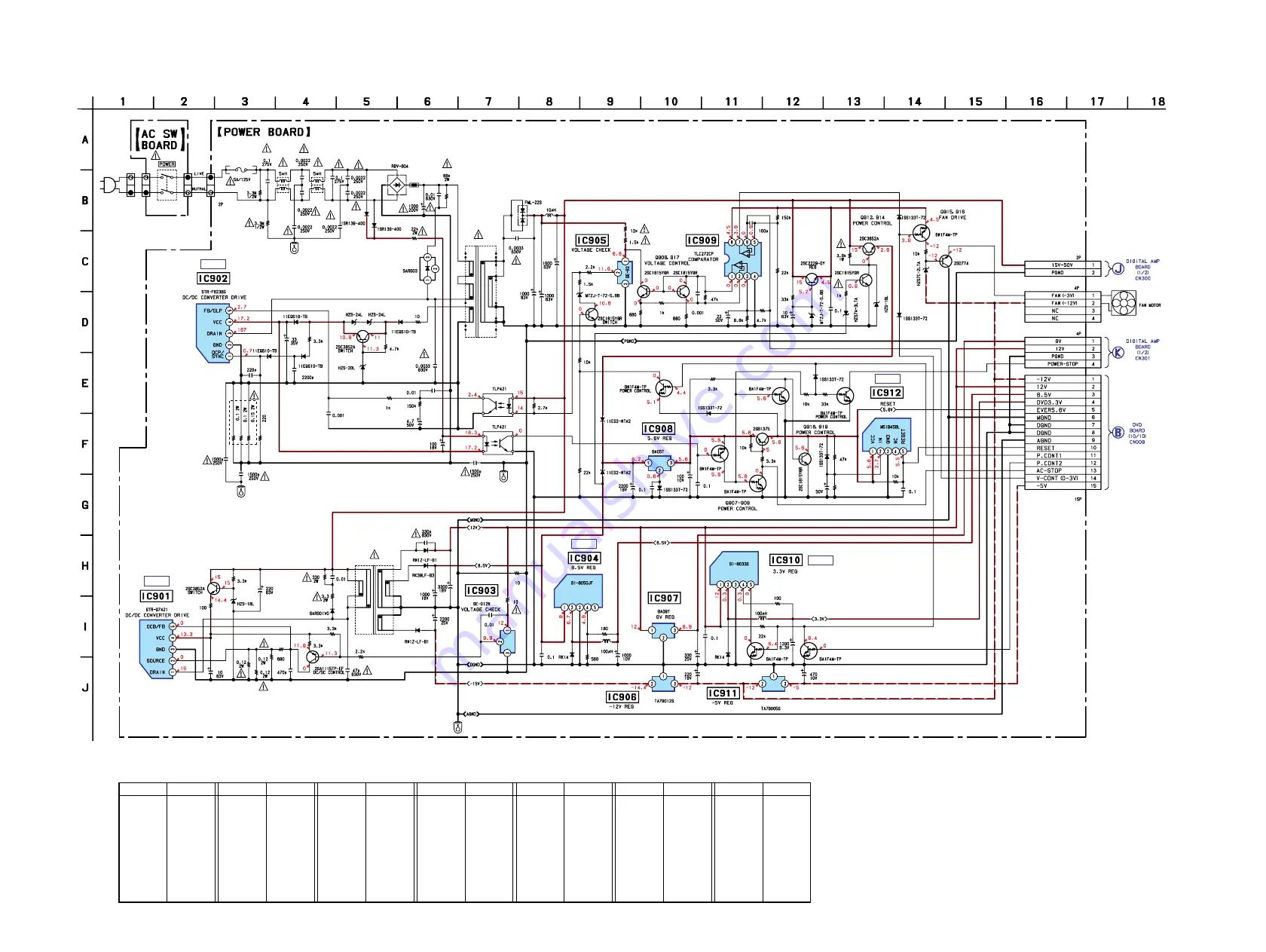
Task: Click grid row letter J
Action: [85, 687]
